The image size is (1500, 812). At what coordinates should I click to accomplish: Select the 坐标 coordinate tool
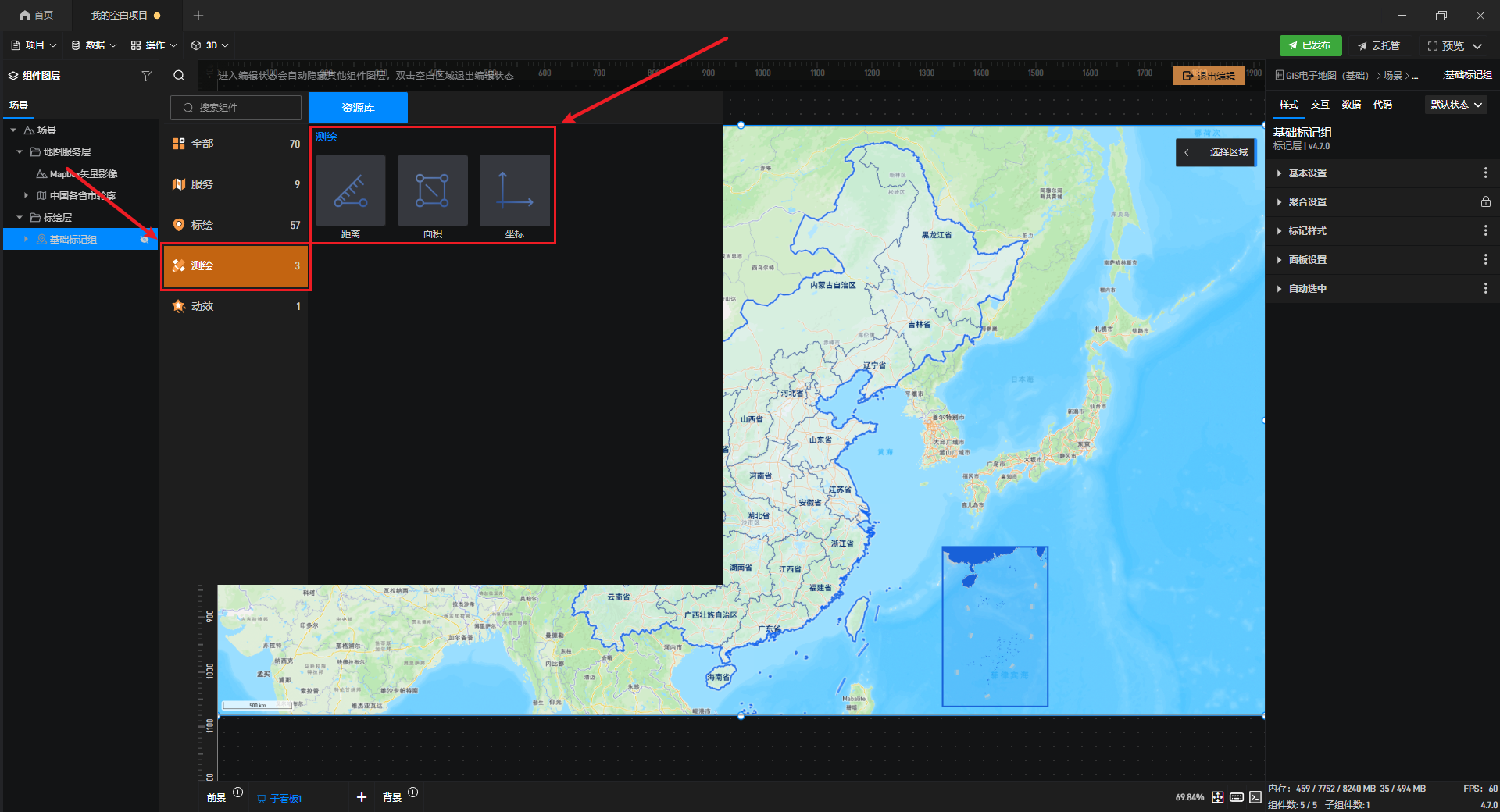(x=514, y=191)
